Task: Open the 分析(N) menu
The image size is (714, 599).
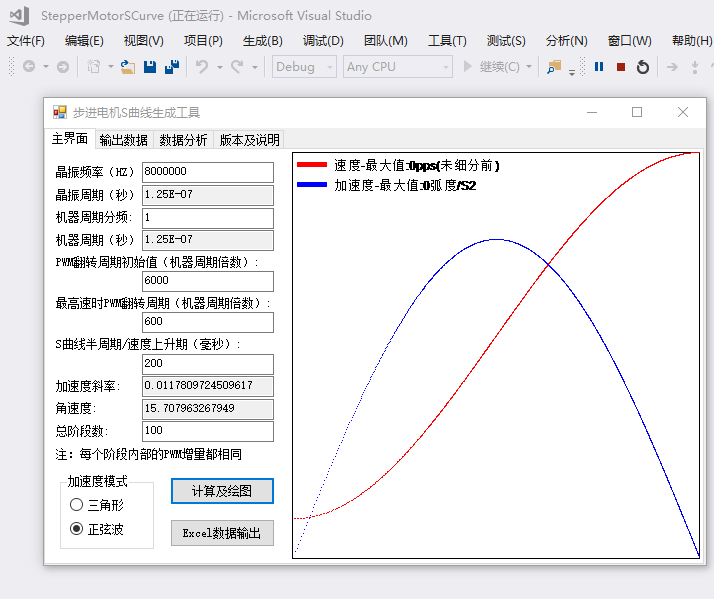Action: 566,41
